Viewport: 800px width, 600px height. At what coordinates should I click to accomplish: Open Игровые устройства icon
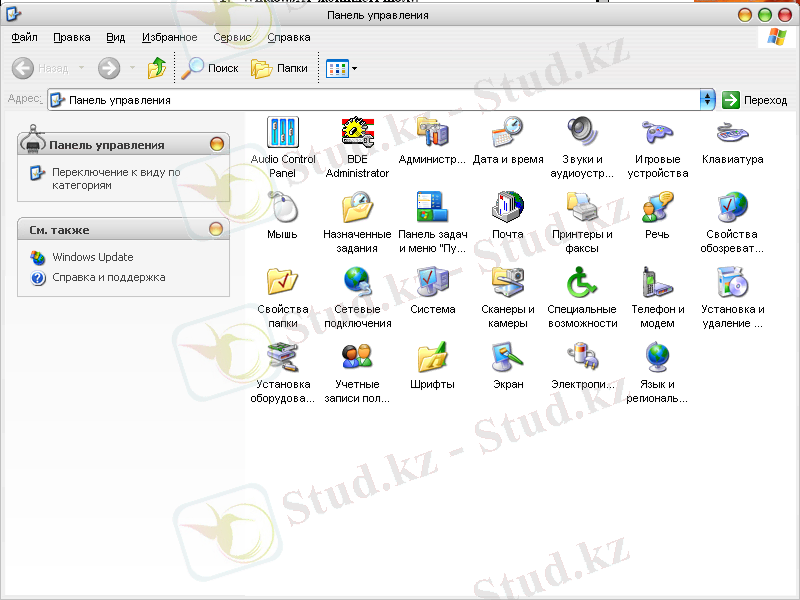click(x=657, y=133)
